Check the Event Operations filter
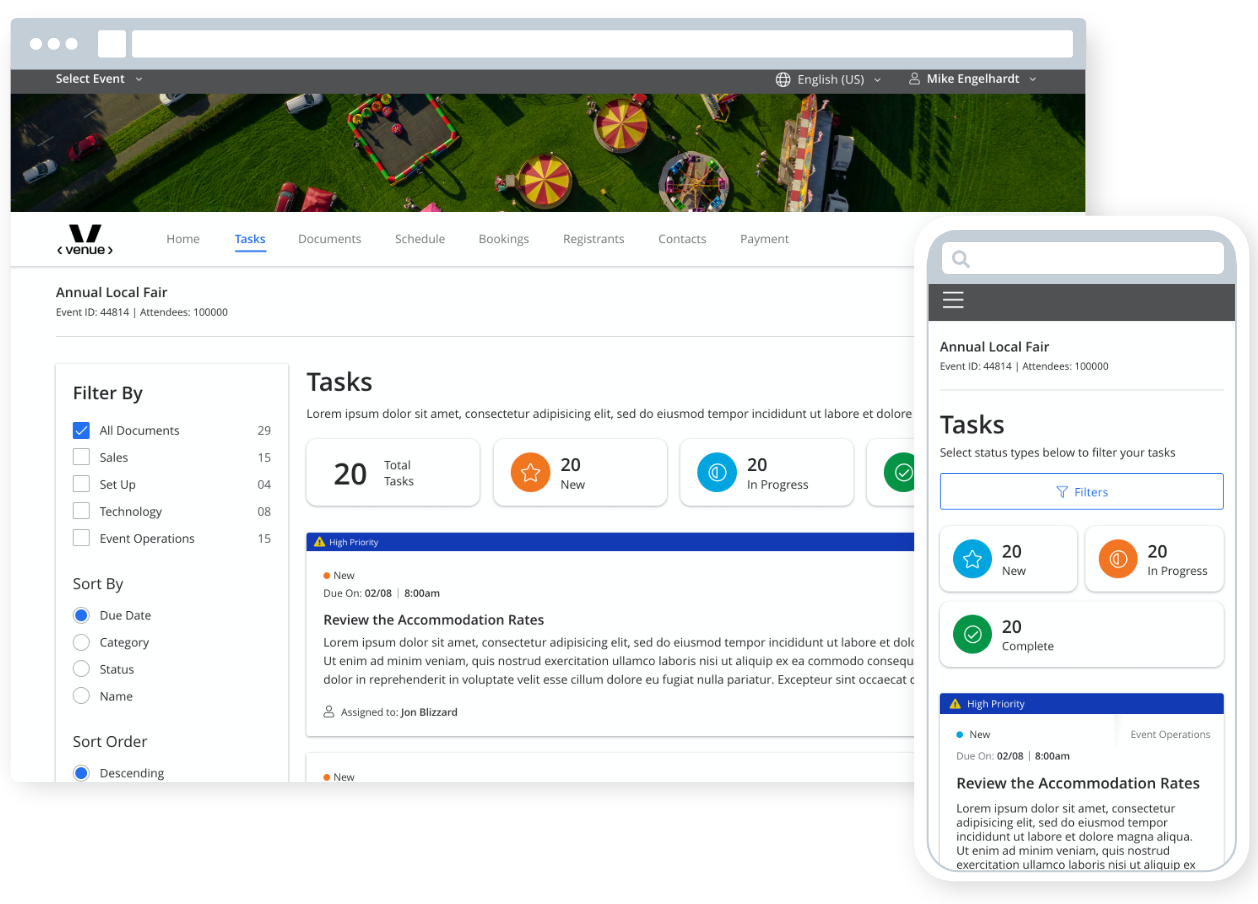 [x=82, y=539]
